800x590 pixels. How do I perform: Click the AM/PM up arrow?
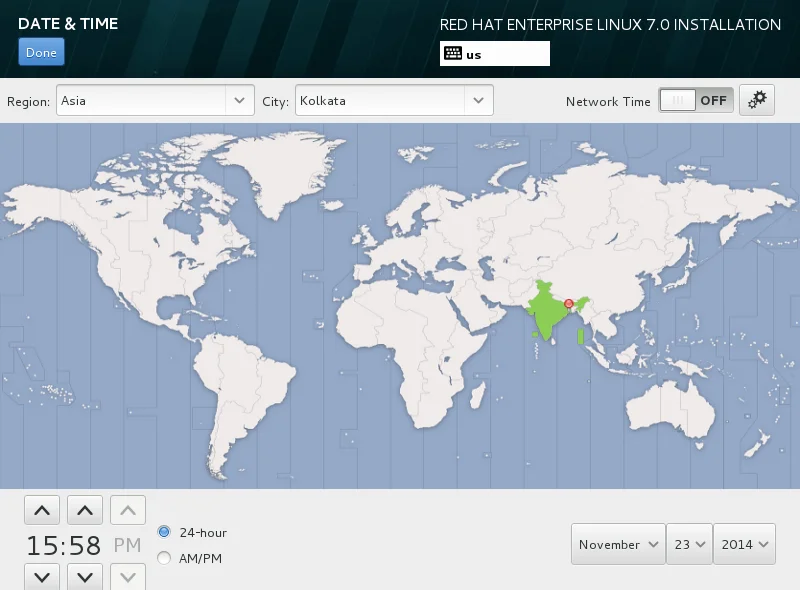[128, 510]
